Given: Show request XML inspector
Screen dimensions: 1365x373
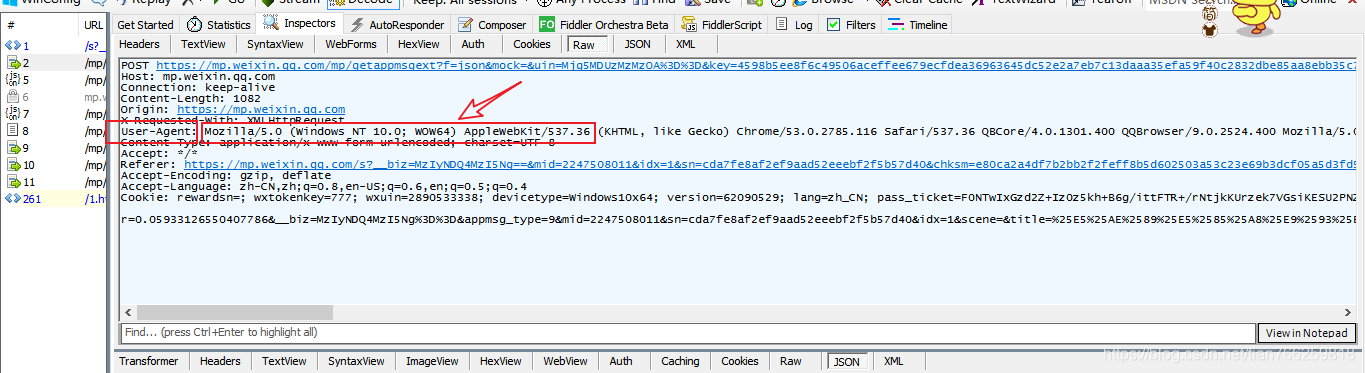Looking at the screenshot, I should click(x=686, y=44).
